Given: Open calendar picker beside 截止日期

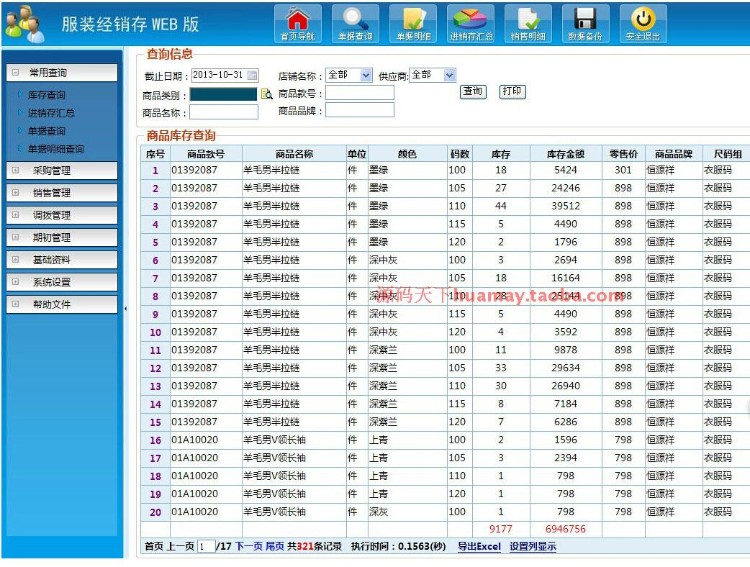Looking at the screenshot, I should 252,75.
